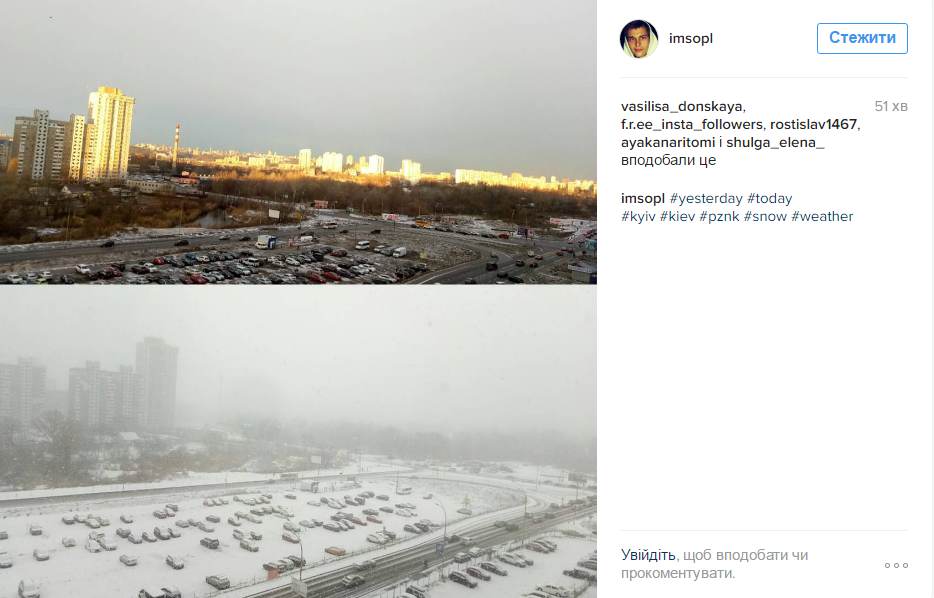Open the #pznk hashtag
Image resolution: width=934 pixels, height=598 pixels.
pos(719,217)
